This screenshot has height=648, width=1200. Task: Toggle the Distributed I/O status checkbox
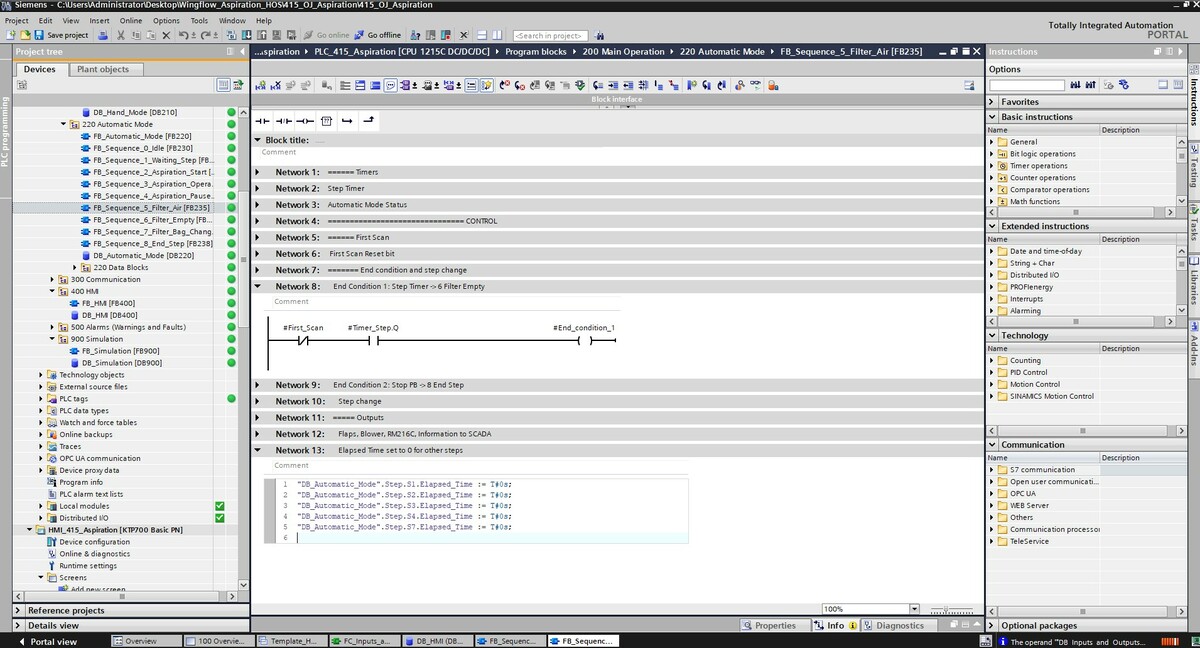point(219,518)
